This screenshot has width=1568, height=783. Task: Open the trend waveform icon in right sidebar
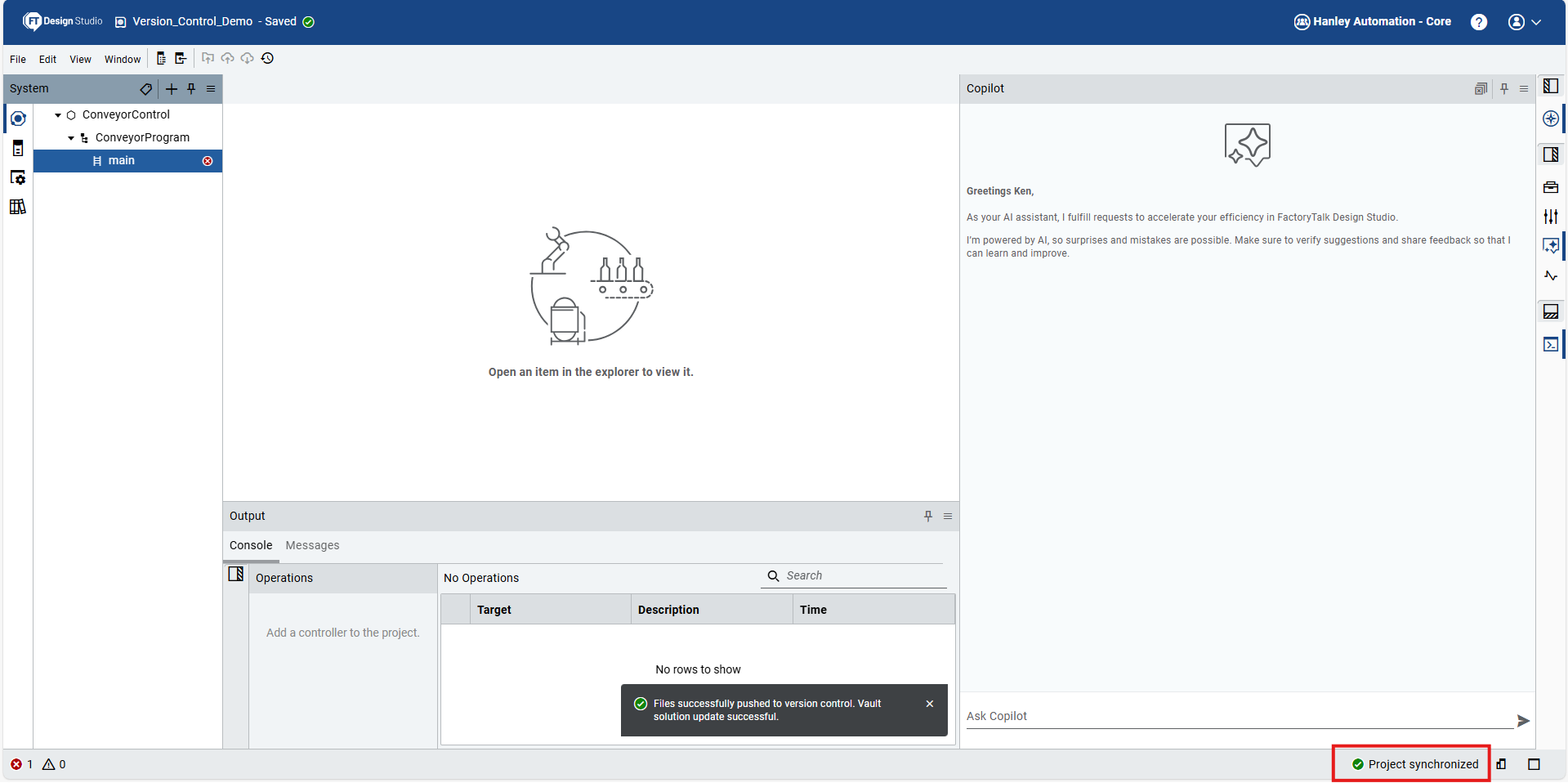pyautogui.click(x=1551, y=275)
